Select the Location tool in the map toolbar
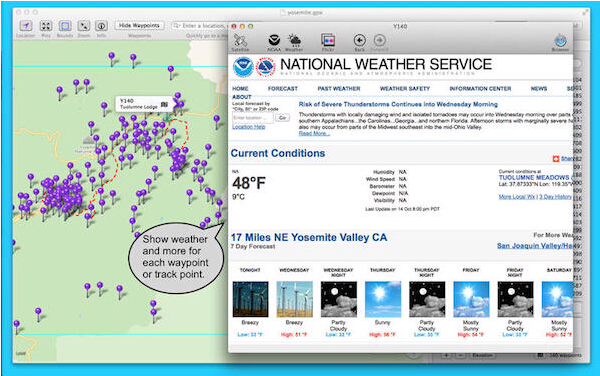Image resolution: width=600 pixels, height=376 pixels. (x=26, y=26)
